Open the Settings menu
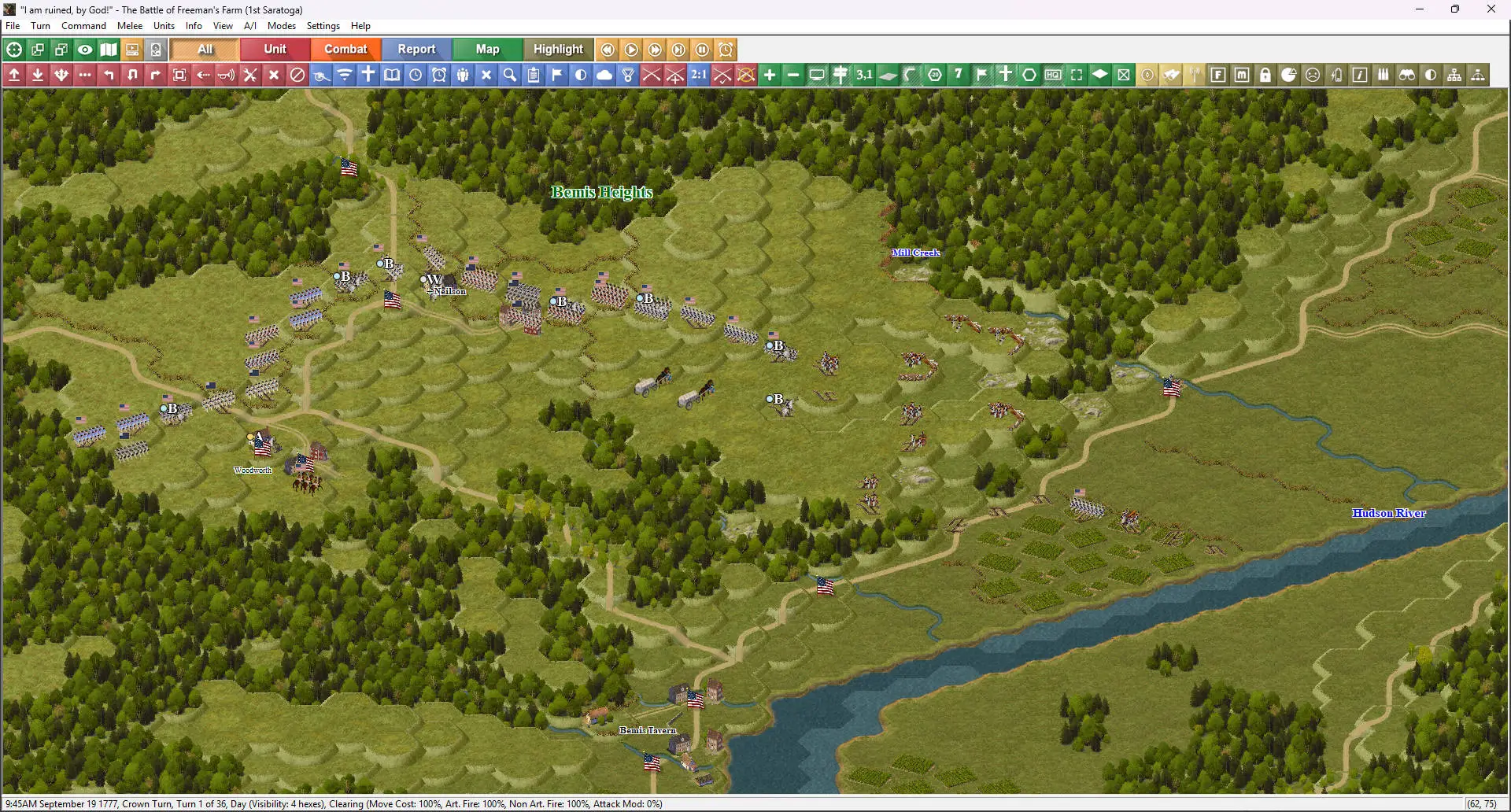1511x812 pixels. (x=323, y=26)
